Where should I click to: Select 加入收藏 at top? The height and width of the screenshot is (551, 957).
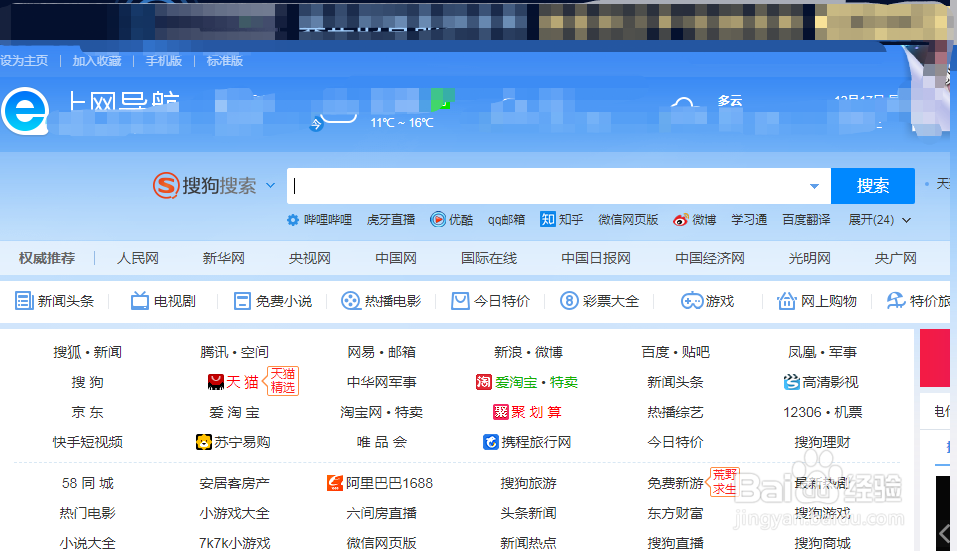tap(97, 60)
